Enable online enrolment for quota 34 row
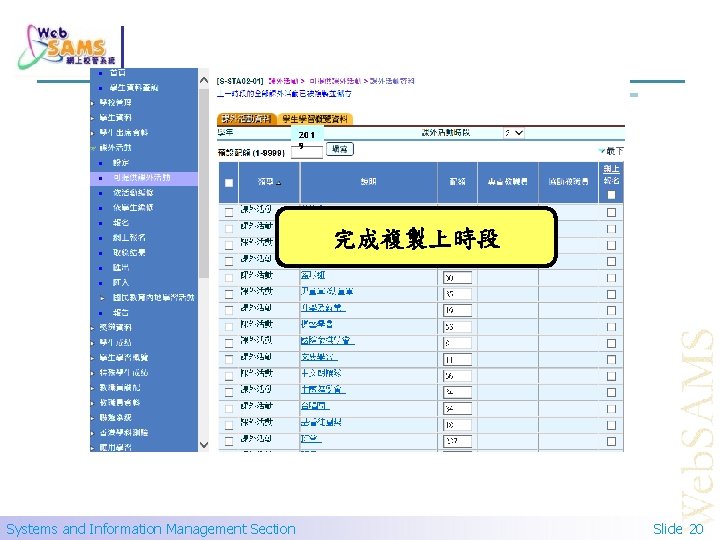 tap(611, 409)
